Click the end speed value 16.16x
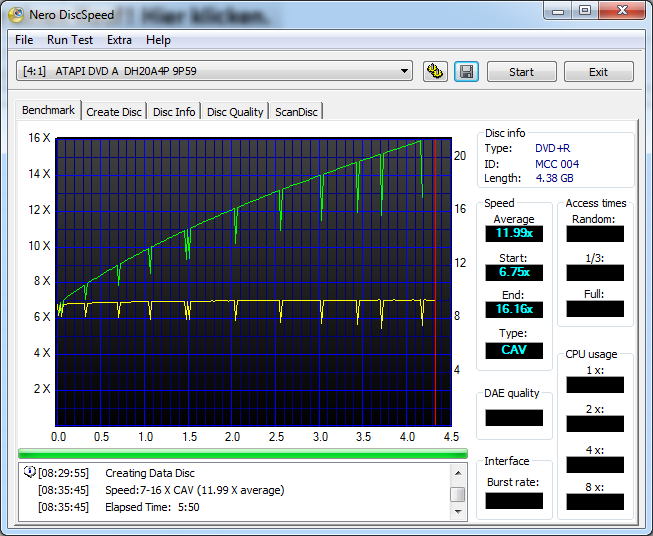The height and width of the screenshot is (536, 653). coord(514,309)
